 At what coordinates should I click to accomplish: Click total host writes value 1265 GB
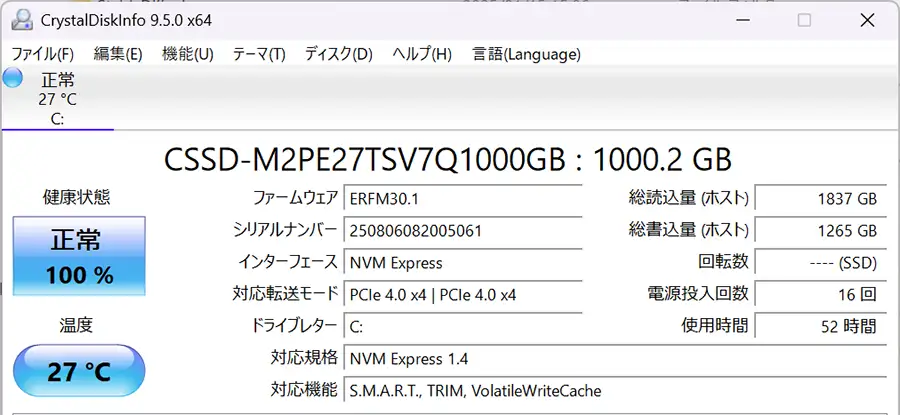pos(821,231)
